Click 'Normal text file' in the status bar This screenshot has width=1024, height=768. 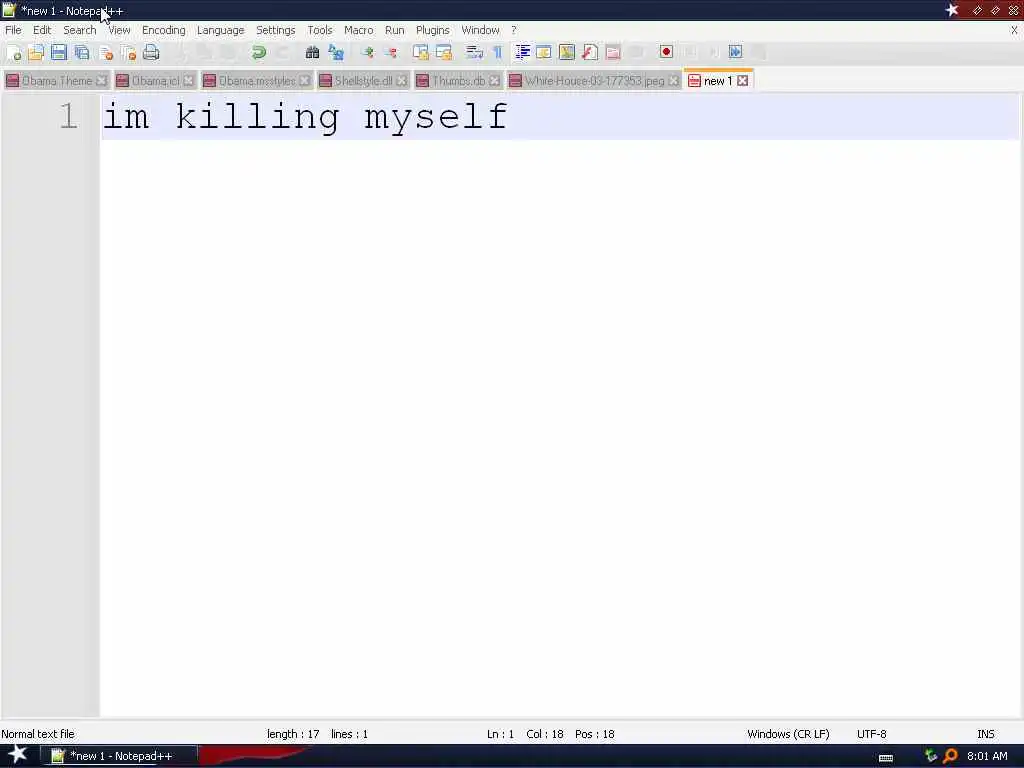click(x=38, y=734)
